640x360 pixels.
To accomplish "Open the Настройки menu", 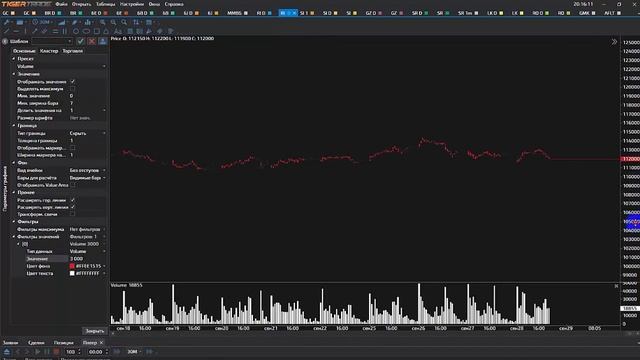I will pos(132,4).
